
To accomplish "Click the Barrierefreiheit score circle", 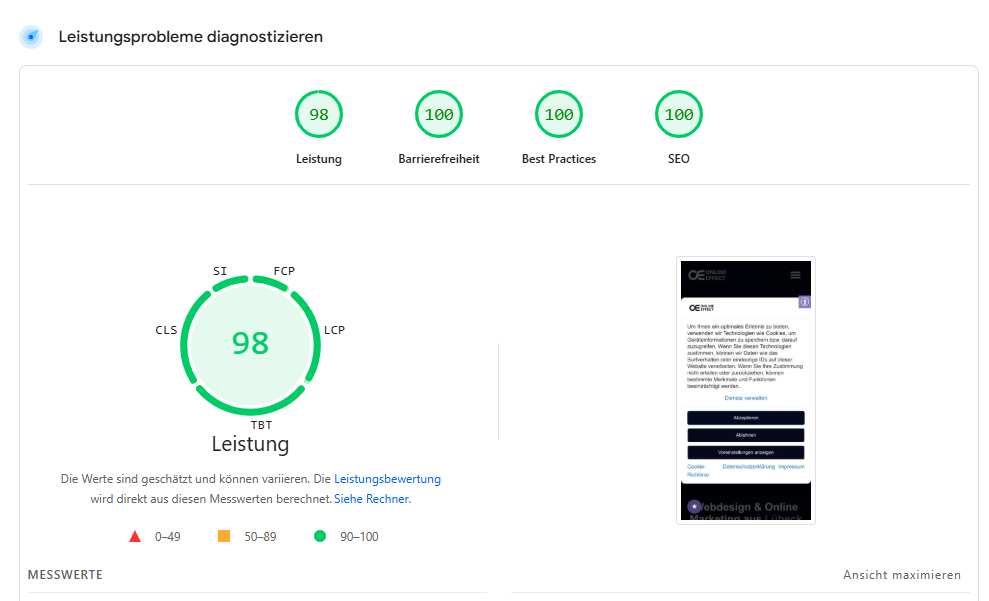I will tap(438, 113).
